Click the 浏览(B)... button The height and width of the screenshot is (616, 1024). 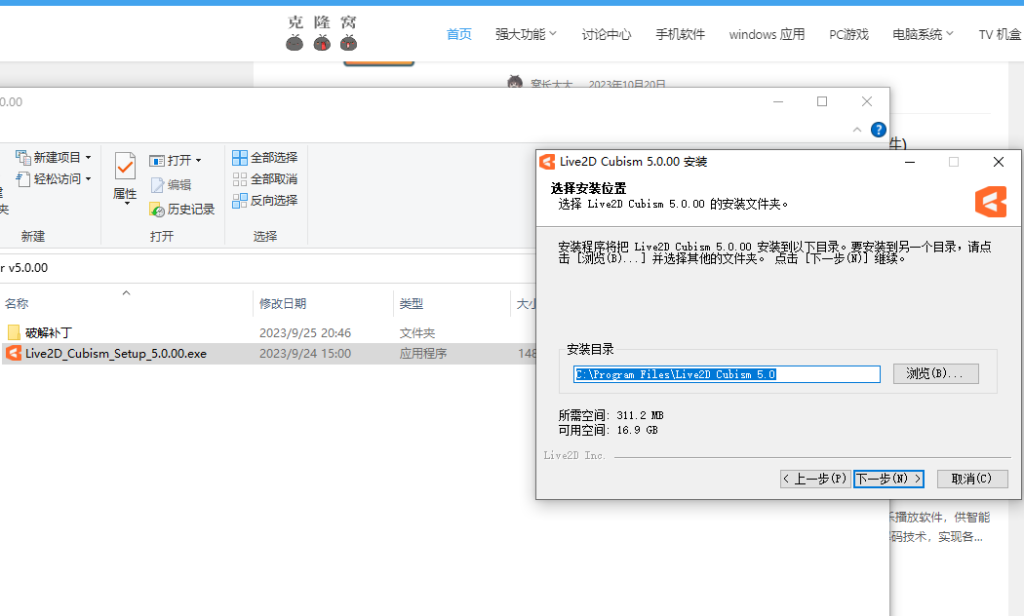[x=935, y=374]
